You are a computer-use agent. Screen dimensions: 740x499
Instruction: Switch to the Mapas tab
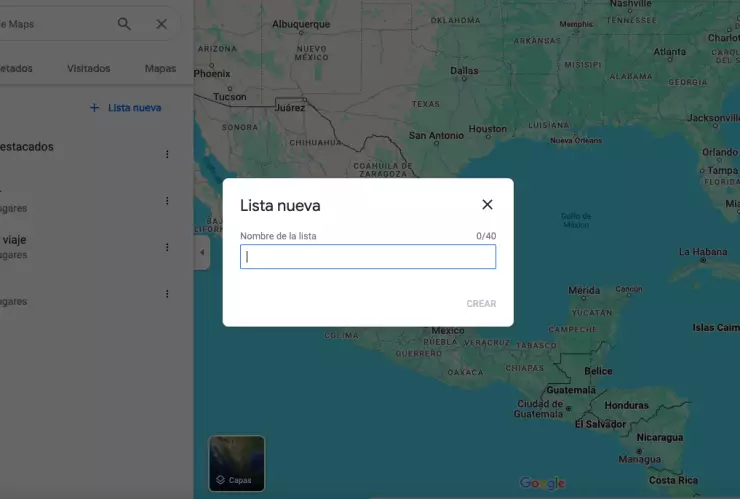pyautogui.click(x=160, y=68)
